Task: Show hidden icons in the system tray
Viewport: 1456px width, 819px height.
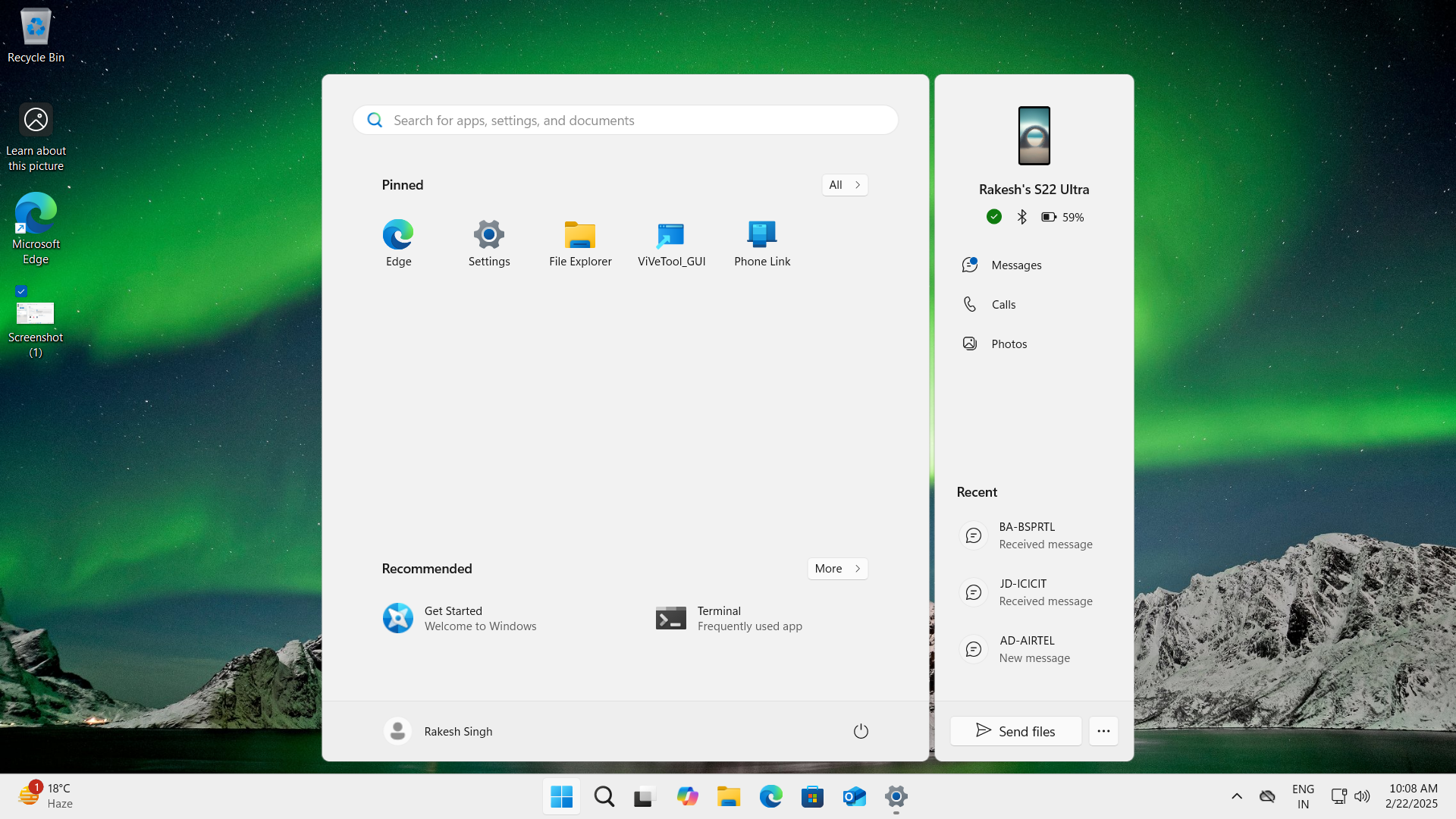Action: point(1237,796)
